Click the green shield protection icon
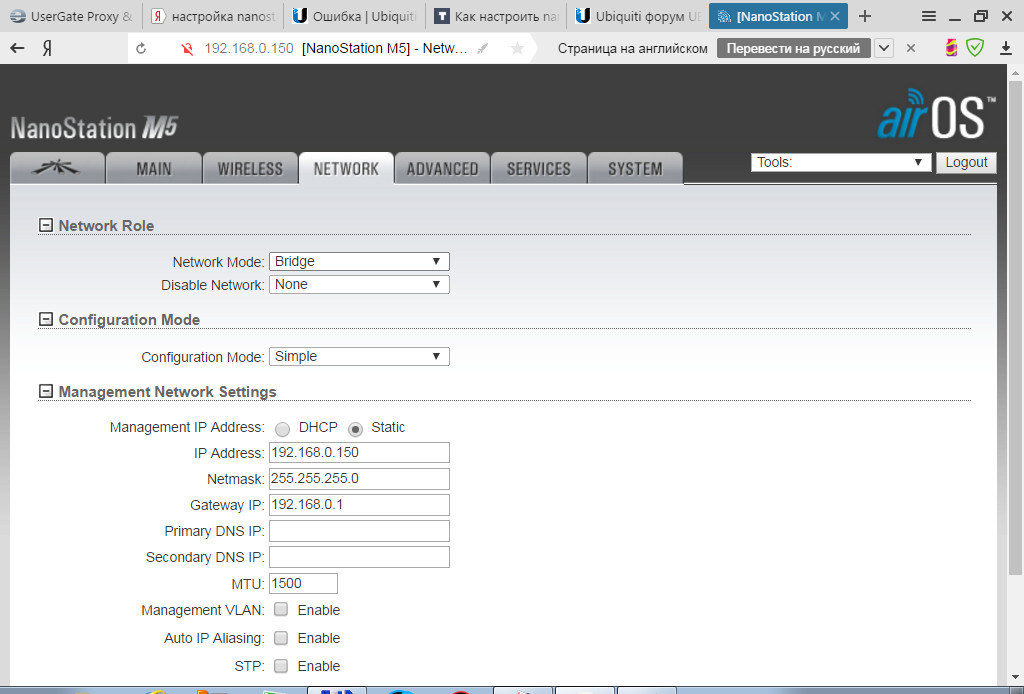 tap(975, 48)
